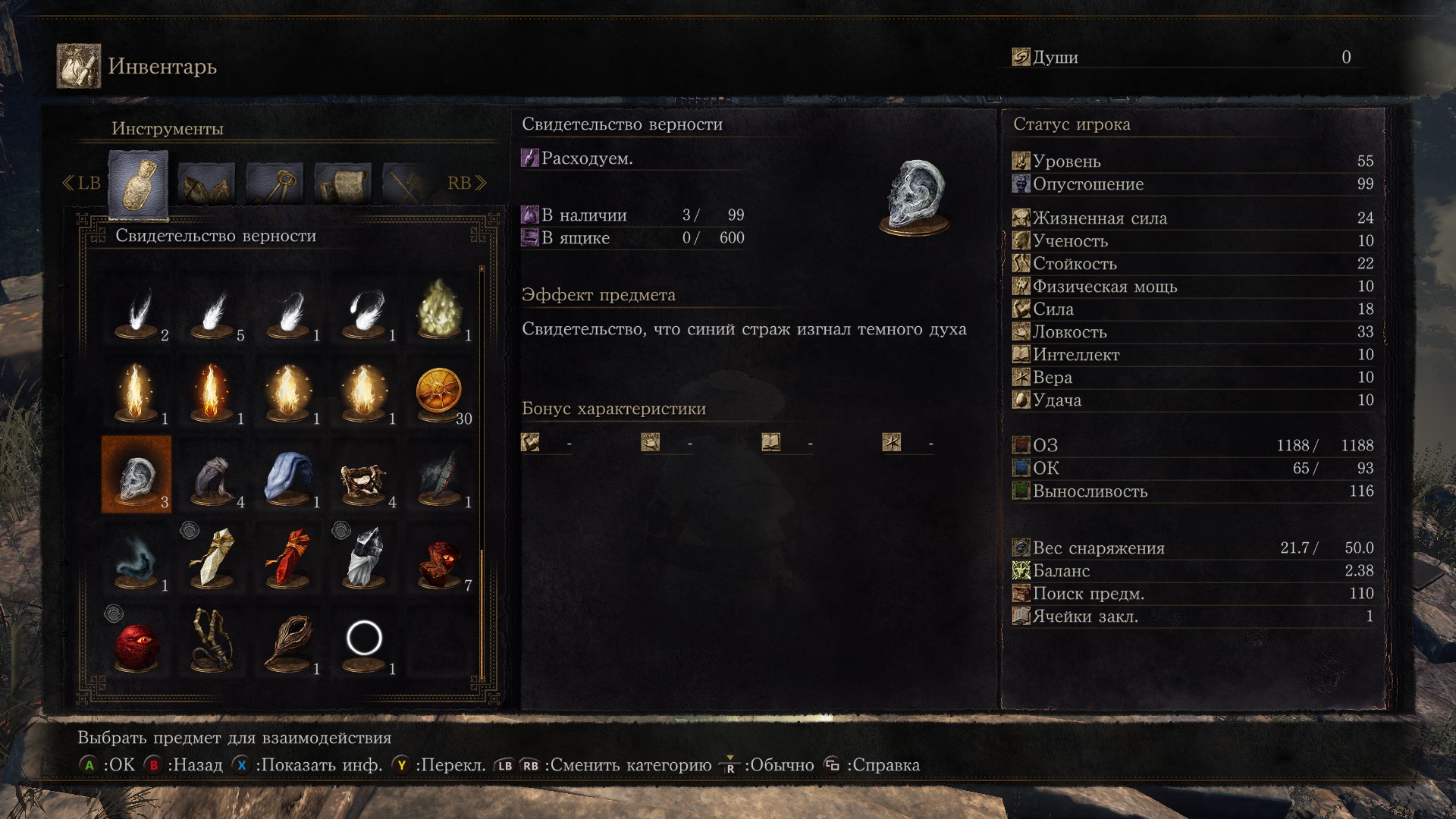Select the dark ember chunk with count 7
This screenshot has width=1456, height=819.
440,558
